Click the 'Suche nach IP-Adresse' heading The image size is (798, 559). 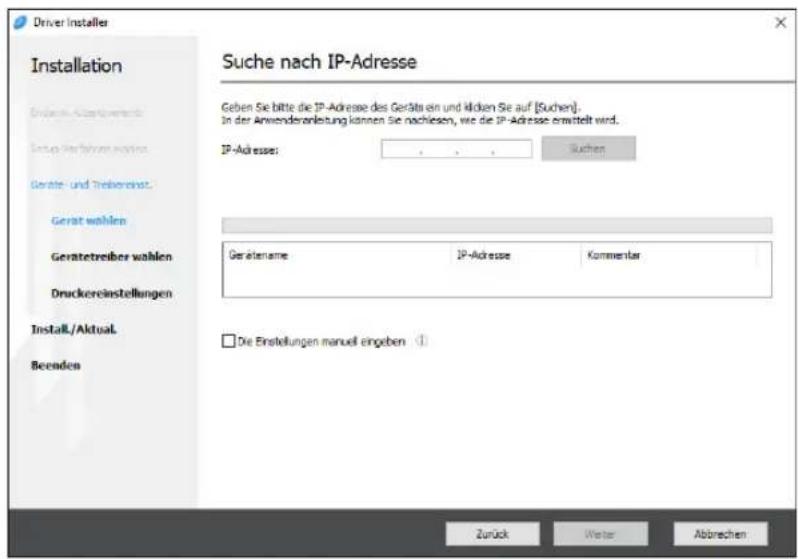(319, 62)
